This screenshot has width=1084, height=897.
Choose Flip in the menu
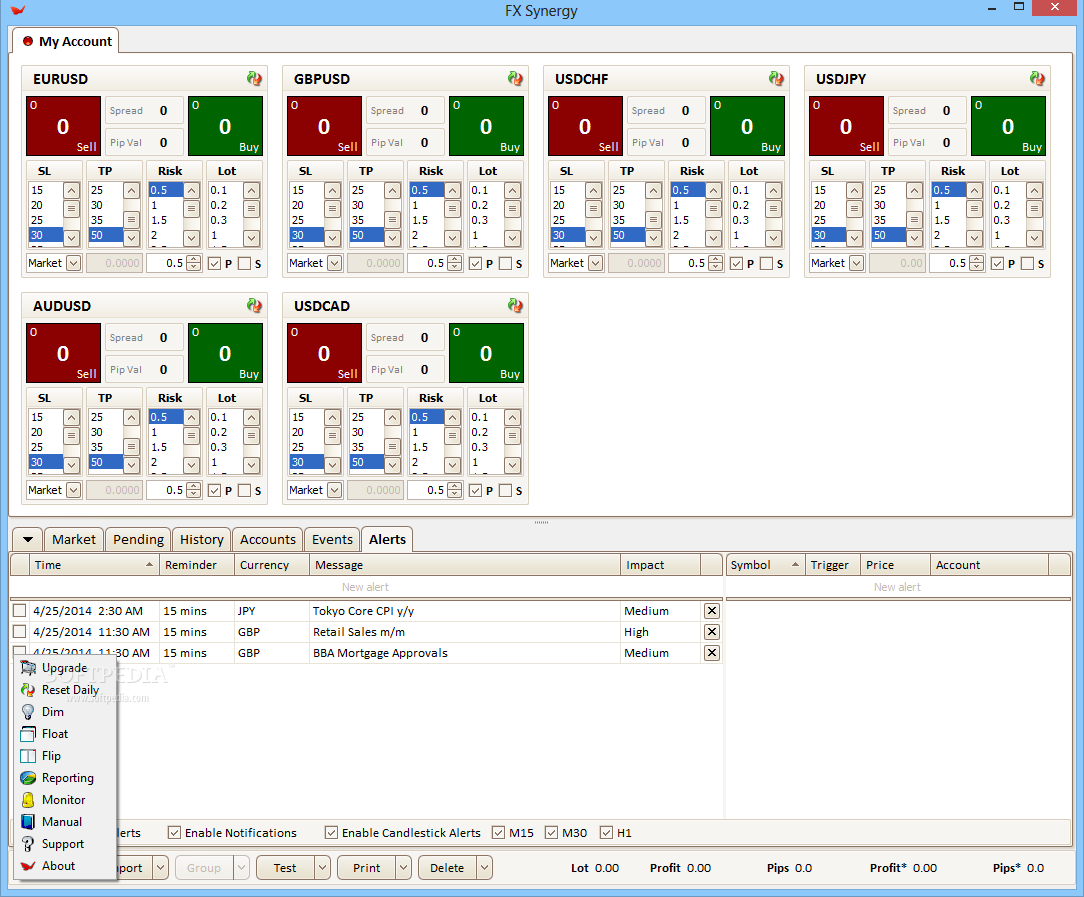(x=65, y=756)
